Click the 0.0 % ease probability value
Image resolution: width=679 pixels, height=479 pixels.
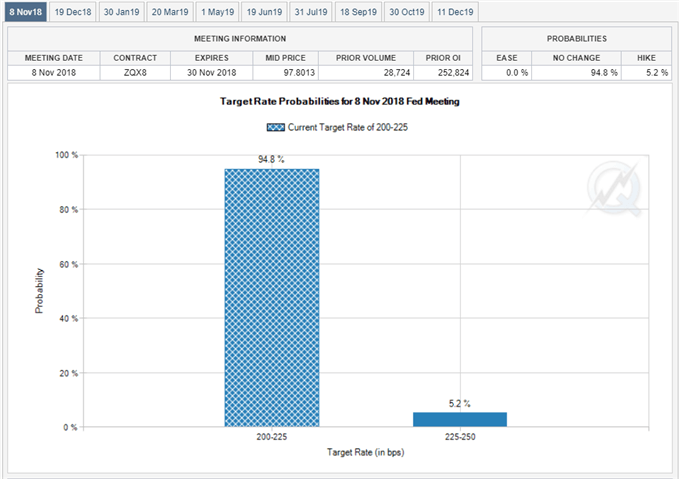(517, 73)
